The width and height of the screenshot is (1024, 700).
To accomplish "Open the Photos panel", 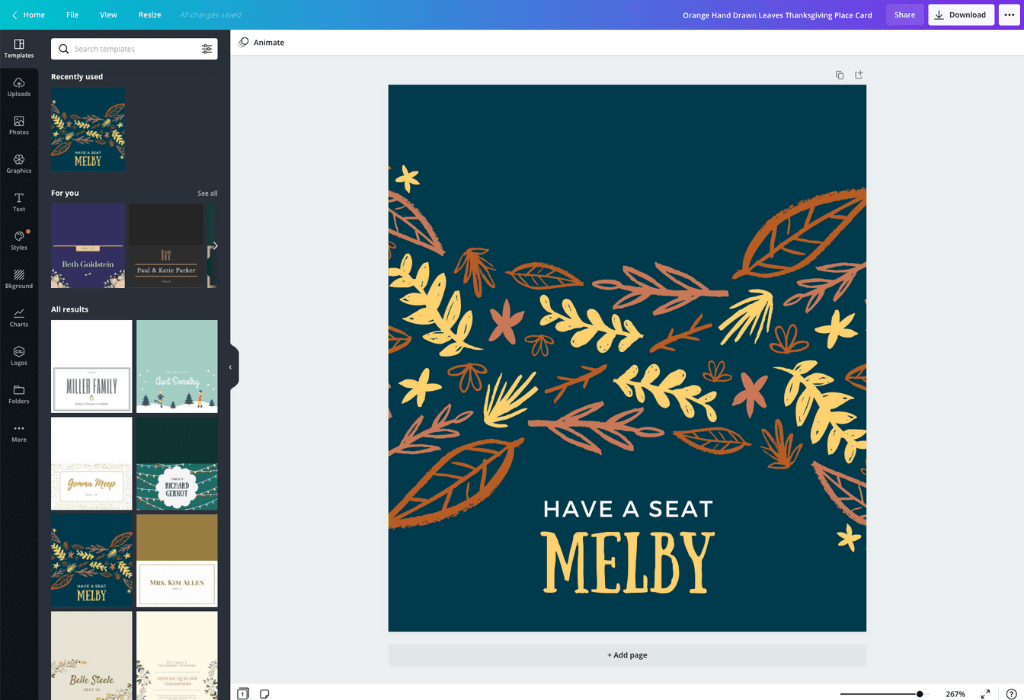I will [19, 125].
